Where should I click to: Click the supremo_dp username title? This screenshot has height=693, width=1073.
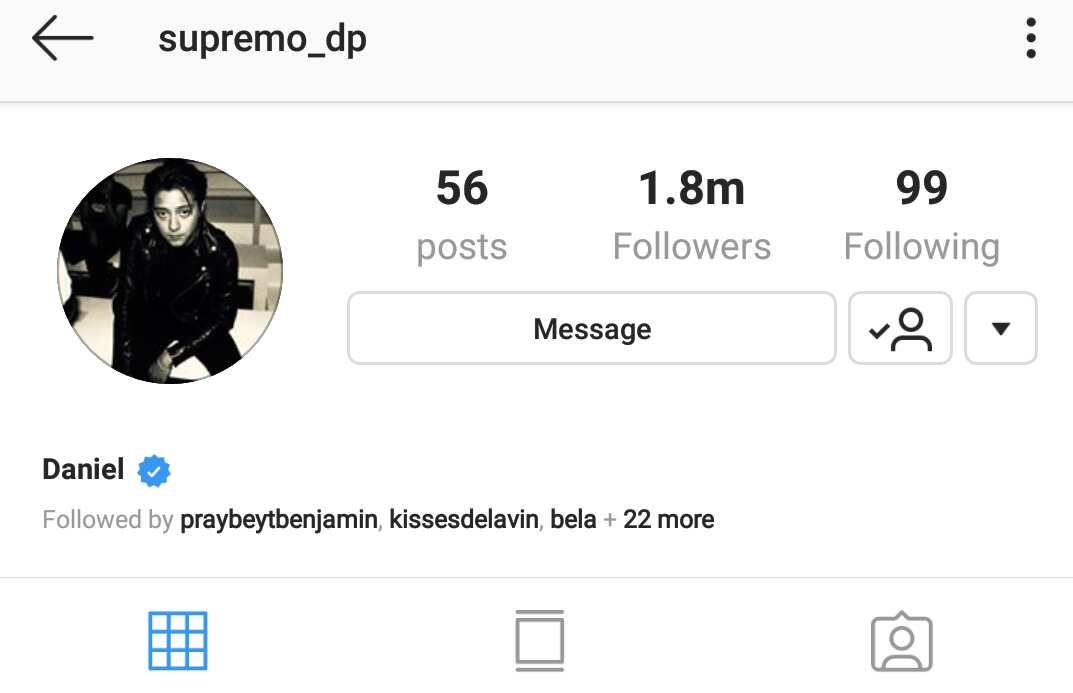(263, 40)
